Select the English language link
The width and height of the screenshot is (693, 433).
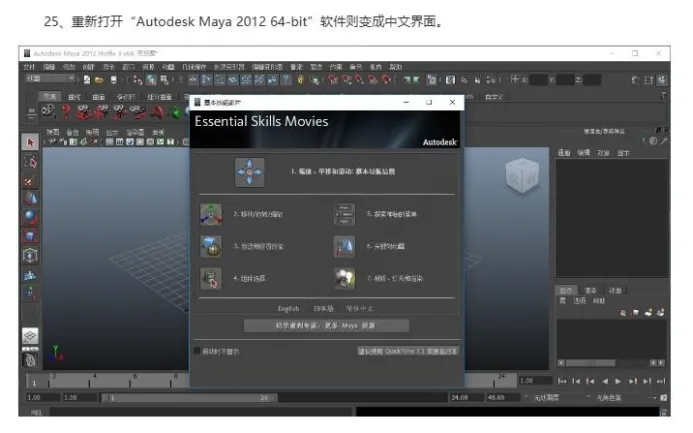pos(288,309)
